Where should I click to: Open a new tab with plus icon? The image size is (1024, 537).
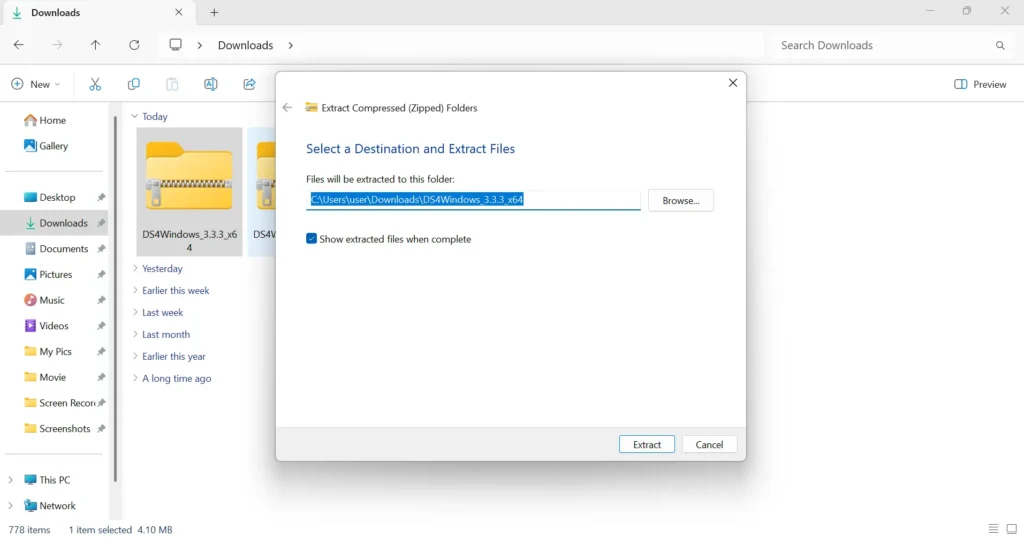pos(214,13)
